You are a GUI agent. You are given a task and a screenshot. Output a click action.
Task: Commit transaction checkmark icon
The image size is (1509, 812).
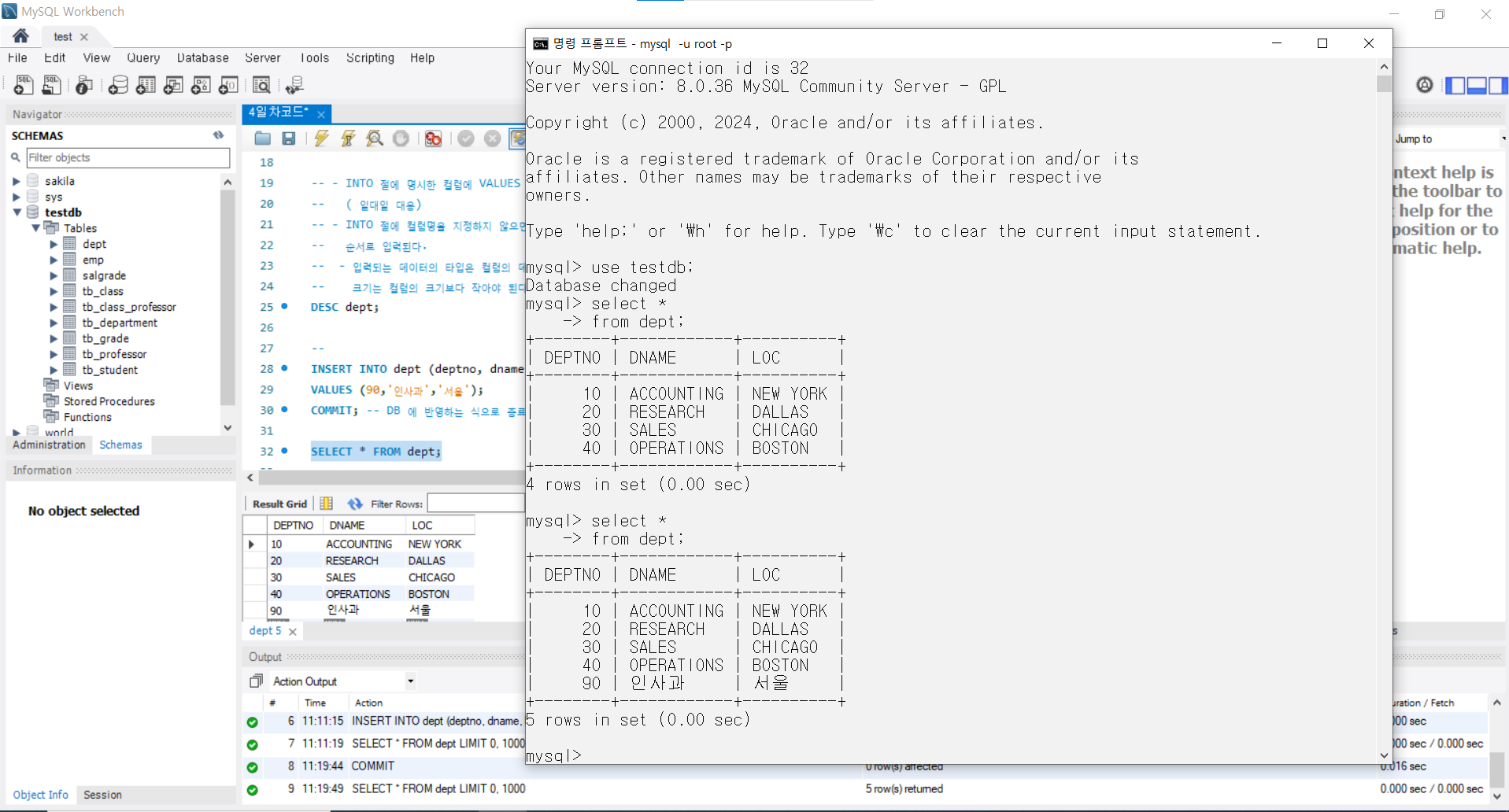tap(466, 138)
